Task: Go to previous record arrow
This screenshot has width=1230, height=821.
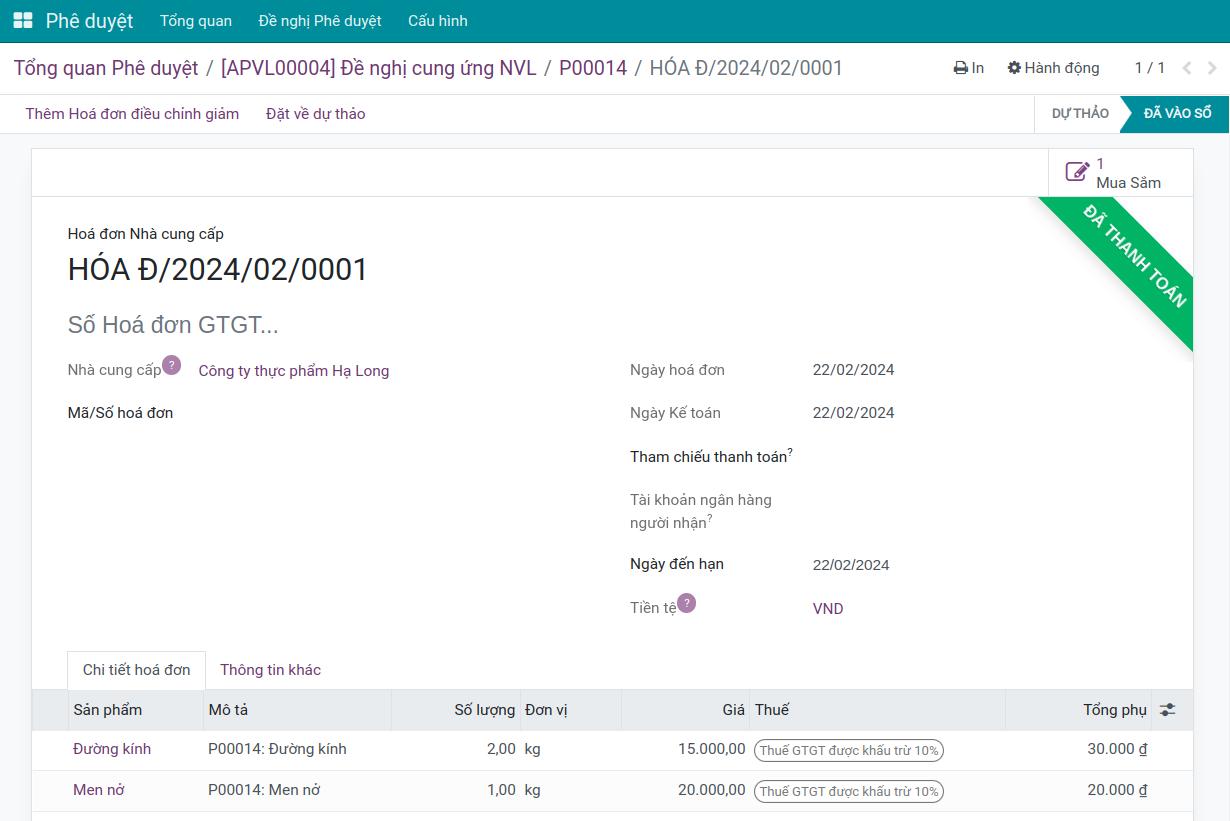Action: 1187,68
